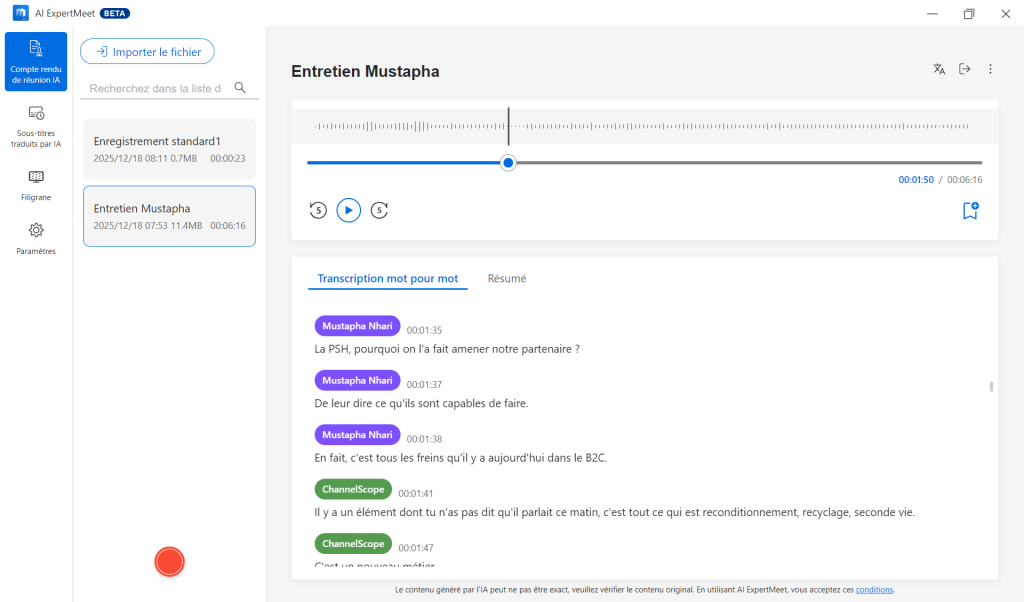Image resolution: width=1024 pixels, height=602 pixels.
Task: Click the first ChannelScope speaker label
Action: 353,490
